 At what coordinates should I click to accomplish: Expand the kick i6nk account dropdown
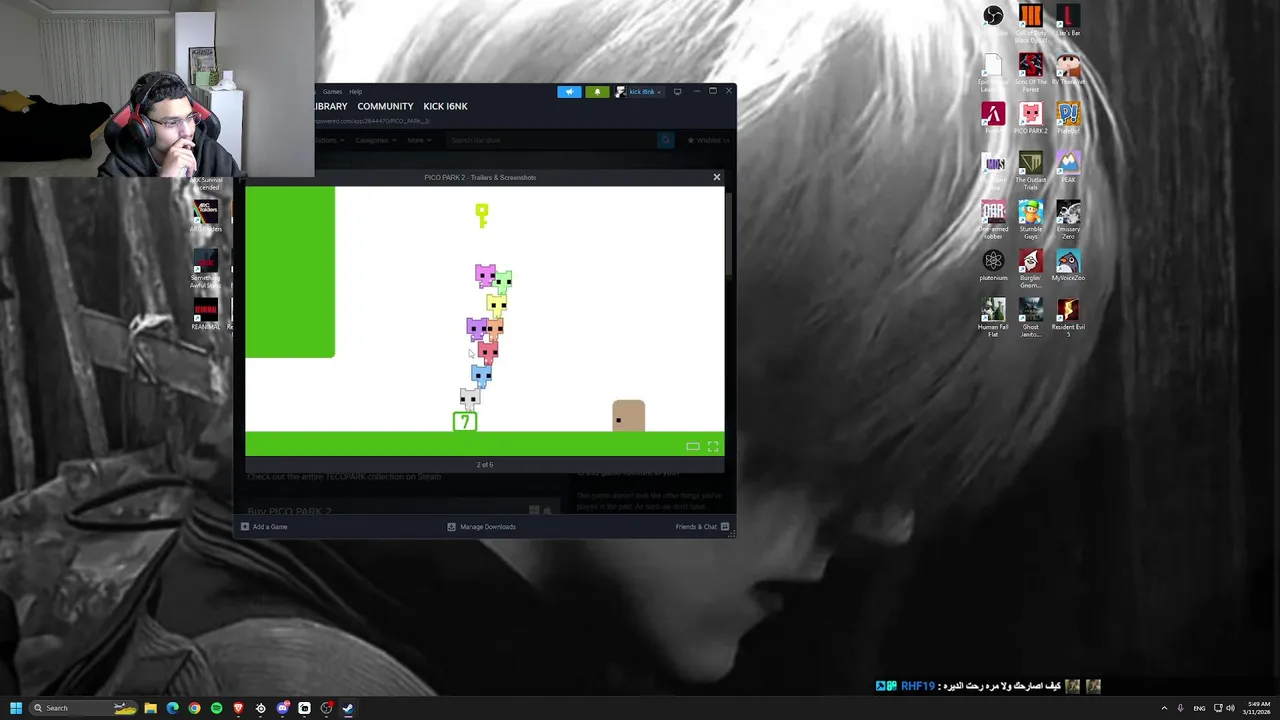[639, 92]
